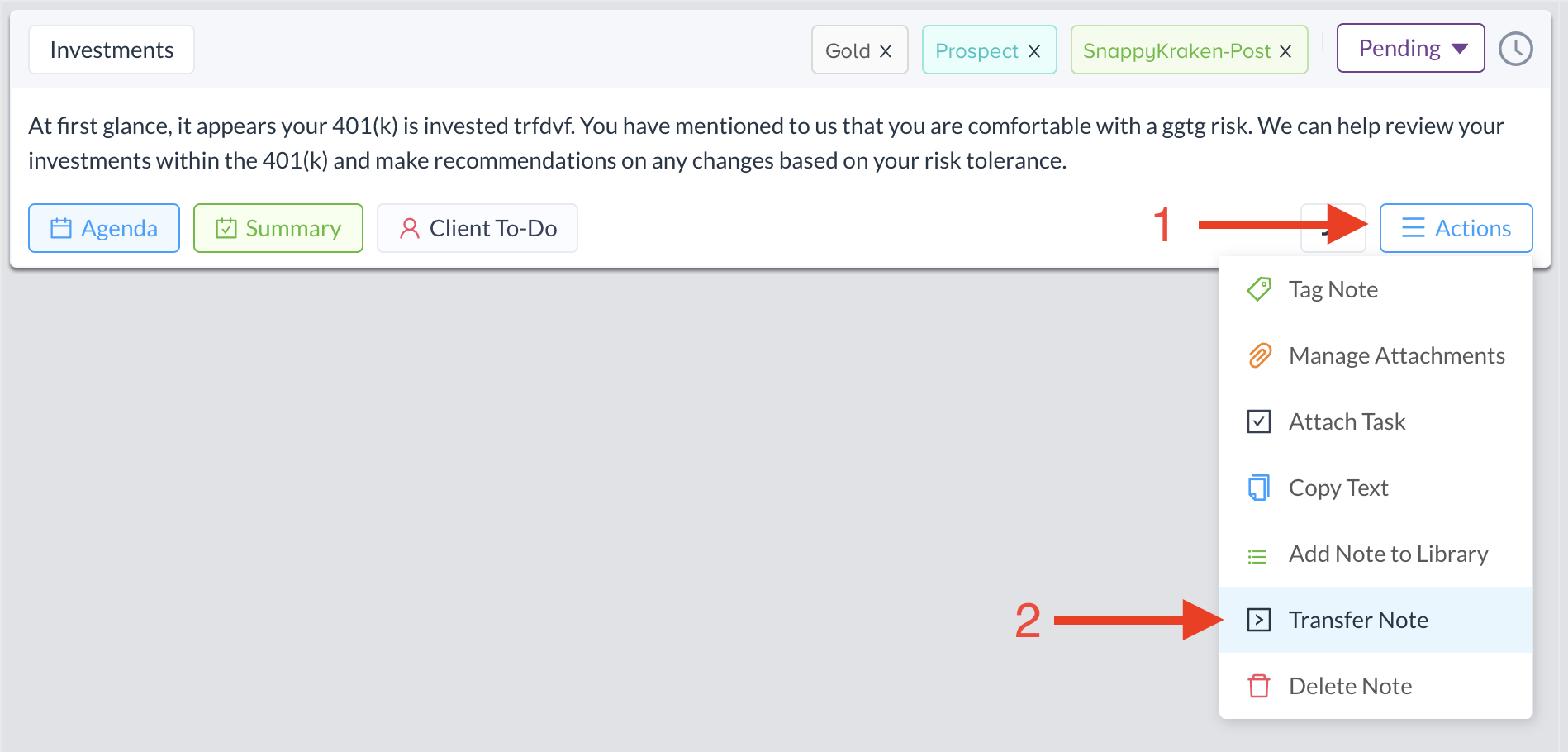The width and height of the screenshot is (1568, 752).
Task: Remove the Prospect tag
Action: 1033,51
